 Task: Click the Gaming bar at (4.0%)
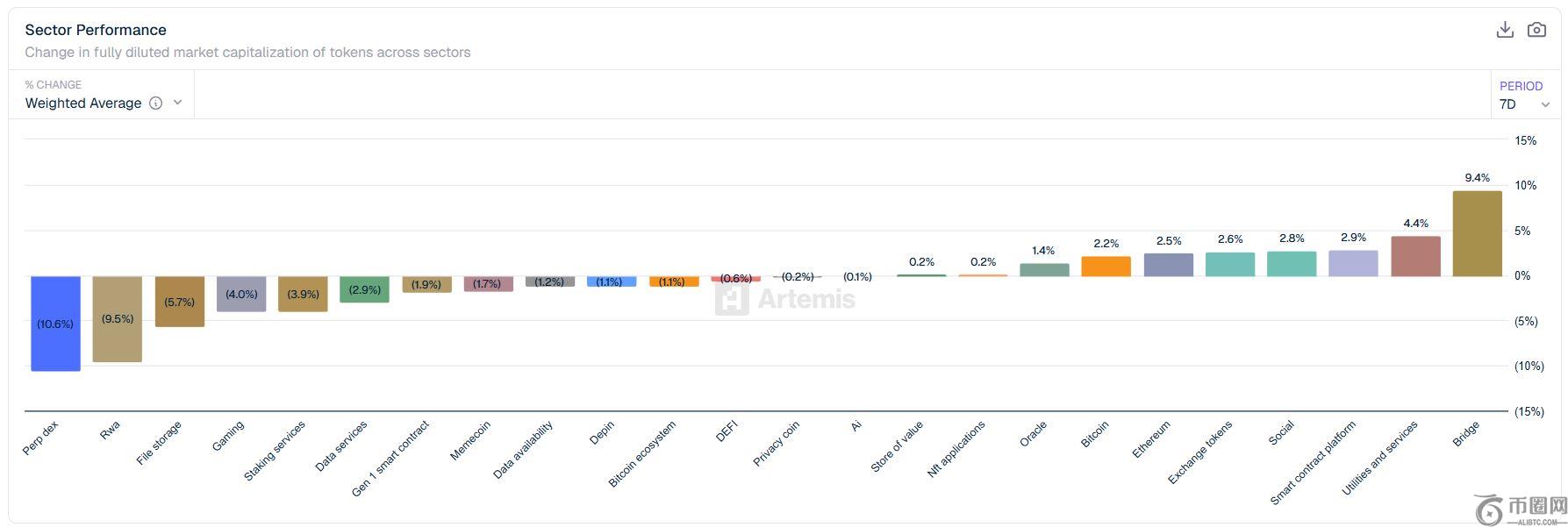(x=241, y=294)
